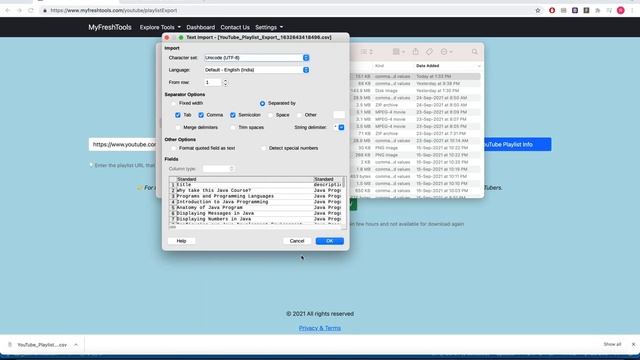Select the Fixed width radio button
This screenshot has width=640, height=360.
[174, 103]
